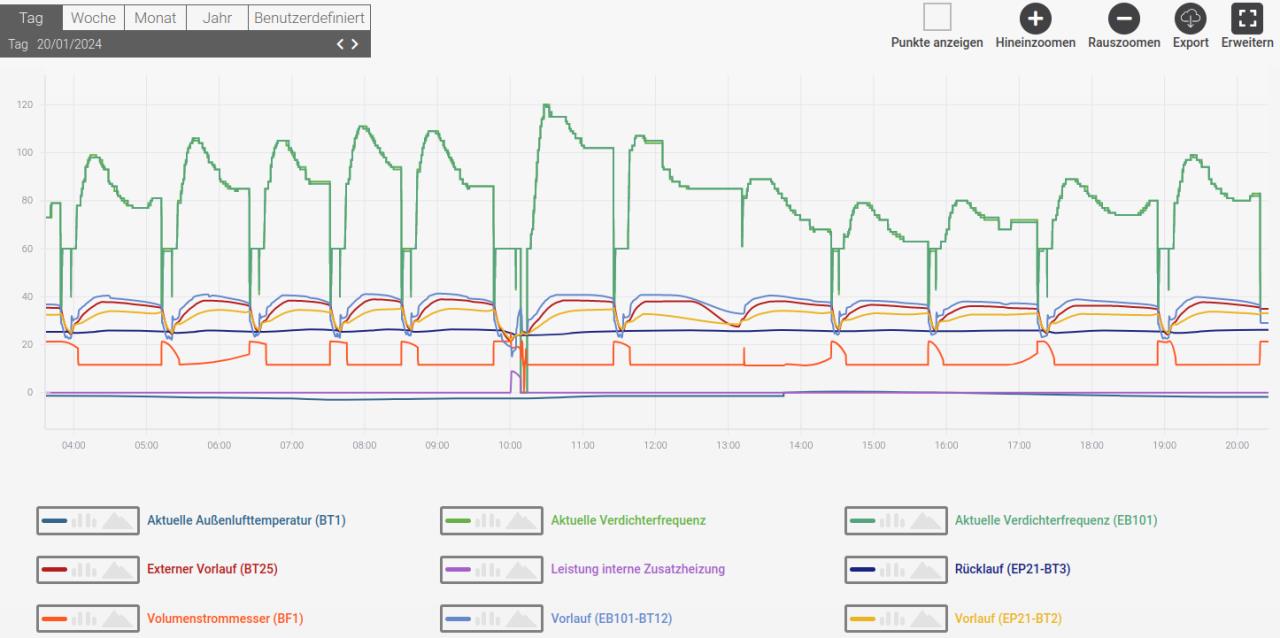Viewport: 1280px width, 638px height.
Task: Toggle Volumenstrommesser (BF1) series label
Action: point(223,618)
